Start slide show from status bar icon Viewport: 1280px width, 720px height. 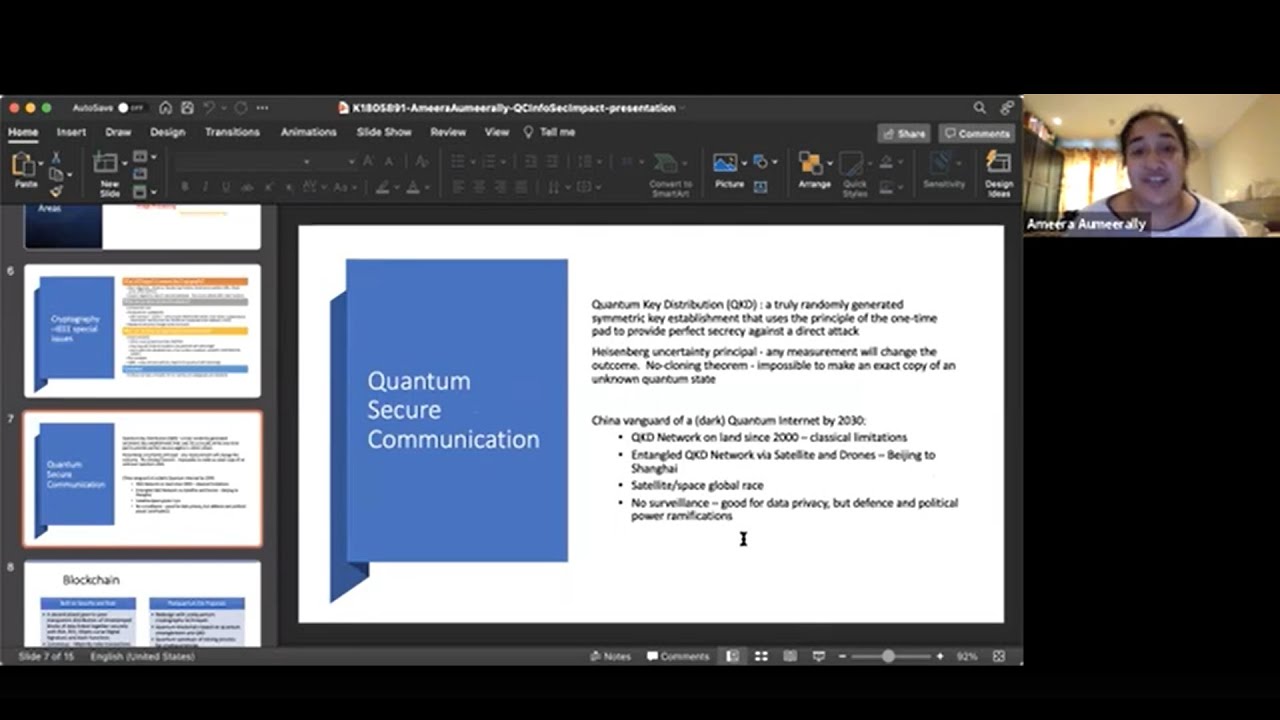pyautogui.click(x=818, y=656)
